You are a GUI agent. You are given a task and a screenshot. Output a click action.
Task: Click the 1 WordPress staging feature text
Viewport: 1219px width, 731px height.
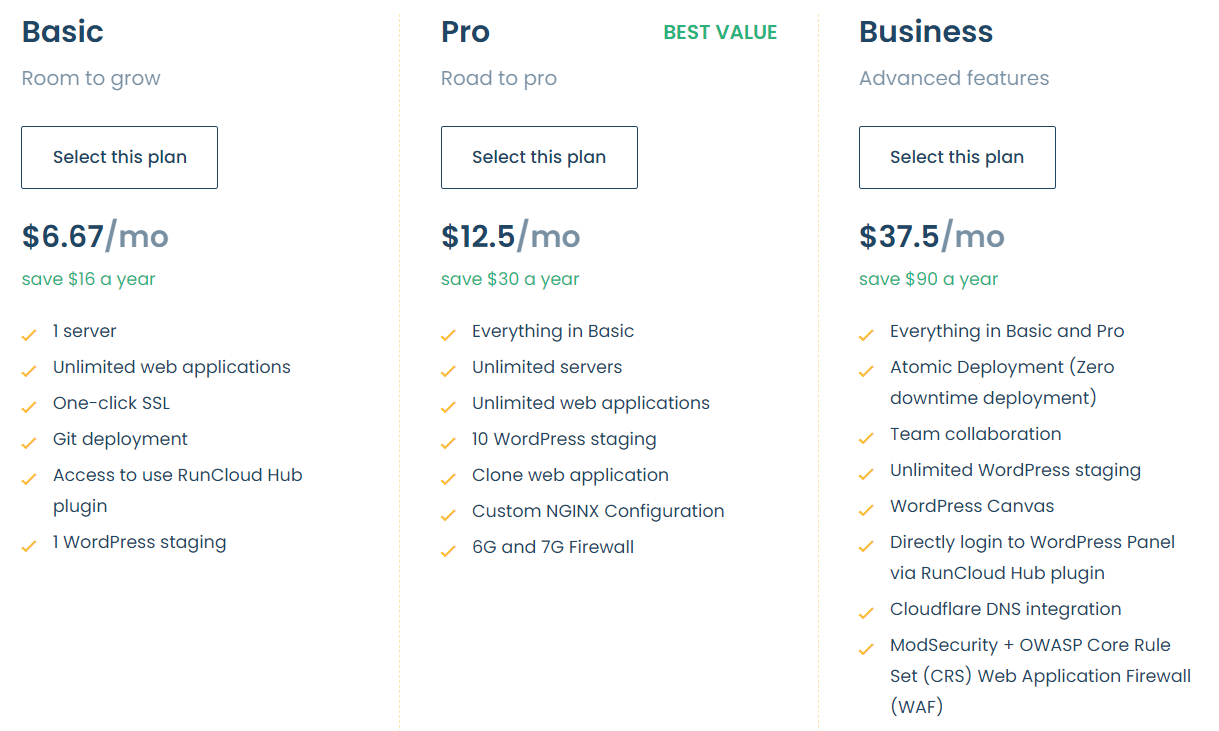coord(139,542)
